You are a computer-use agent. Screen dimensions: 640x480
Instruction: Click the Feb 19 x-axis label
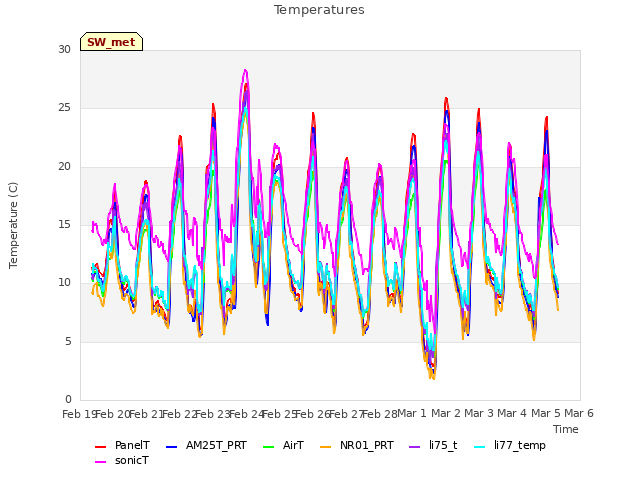click(x=79, y=414)
